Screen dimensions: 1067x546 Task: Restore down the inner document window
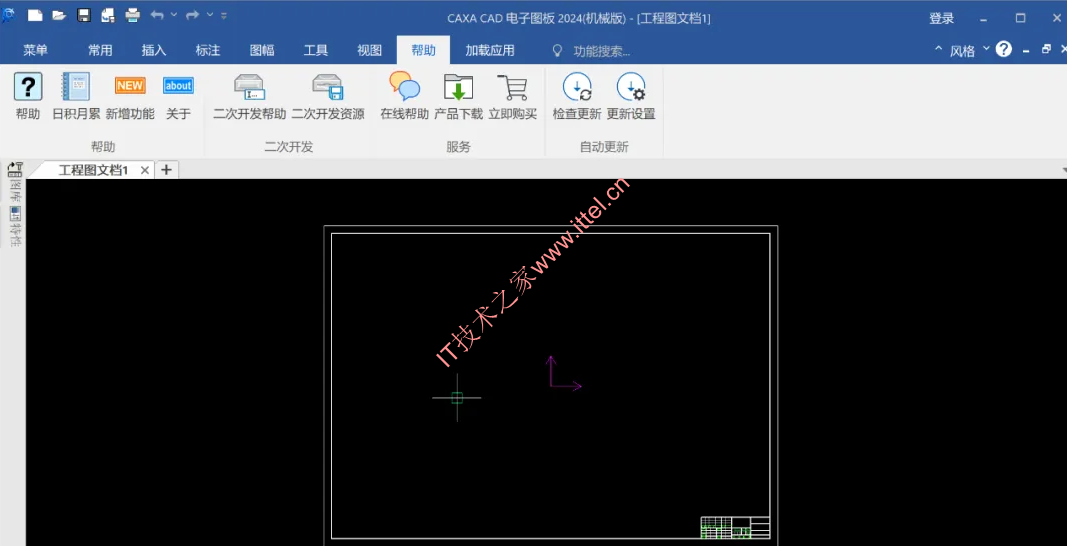coord(1046,49)
